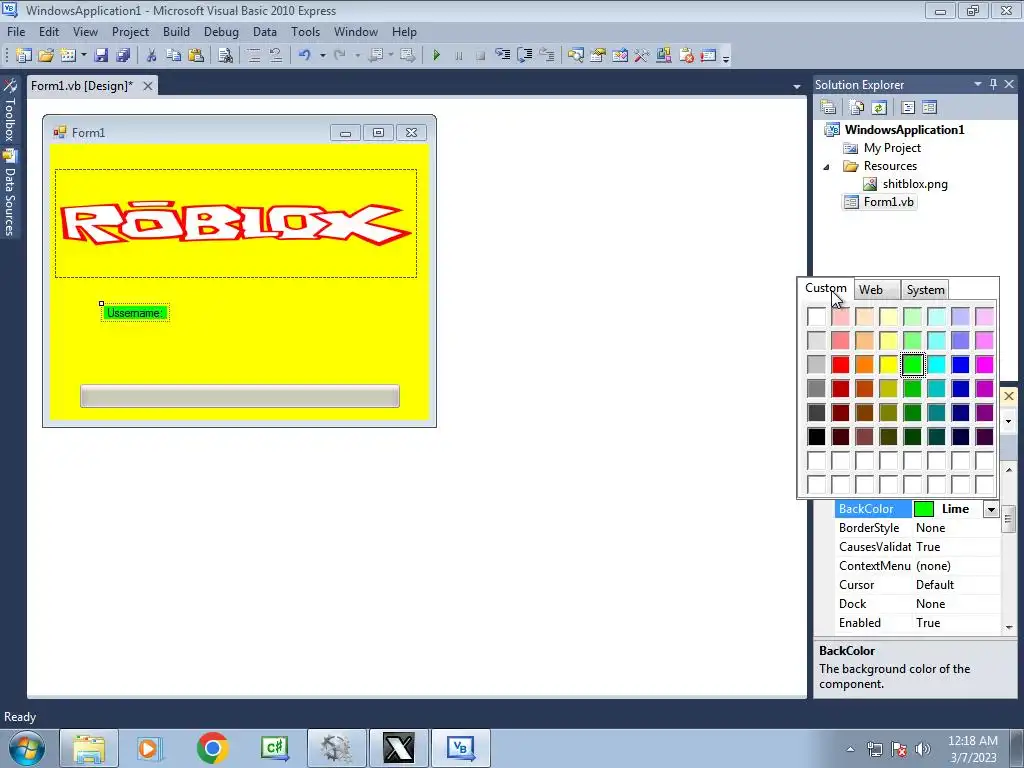Pick the magenta color swatch
This screenshot has width=1024, height=768.
click(x=984, y=364)
